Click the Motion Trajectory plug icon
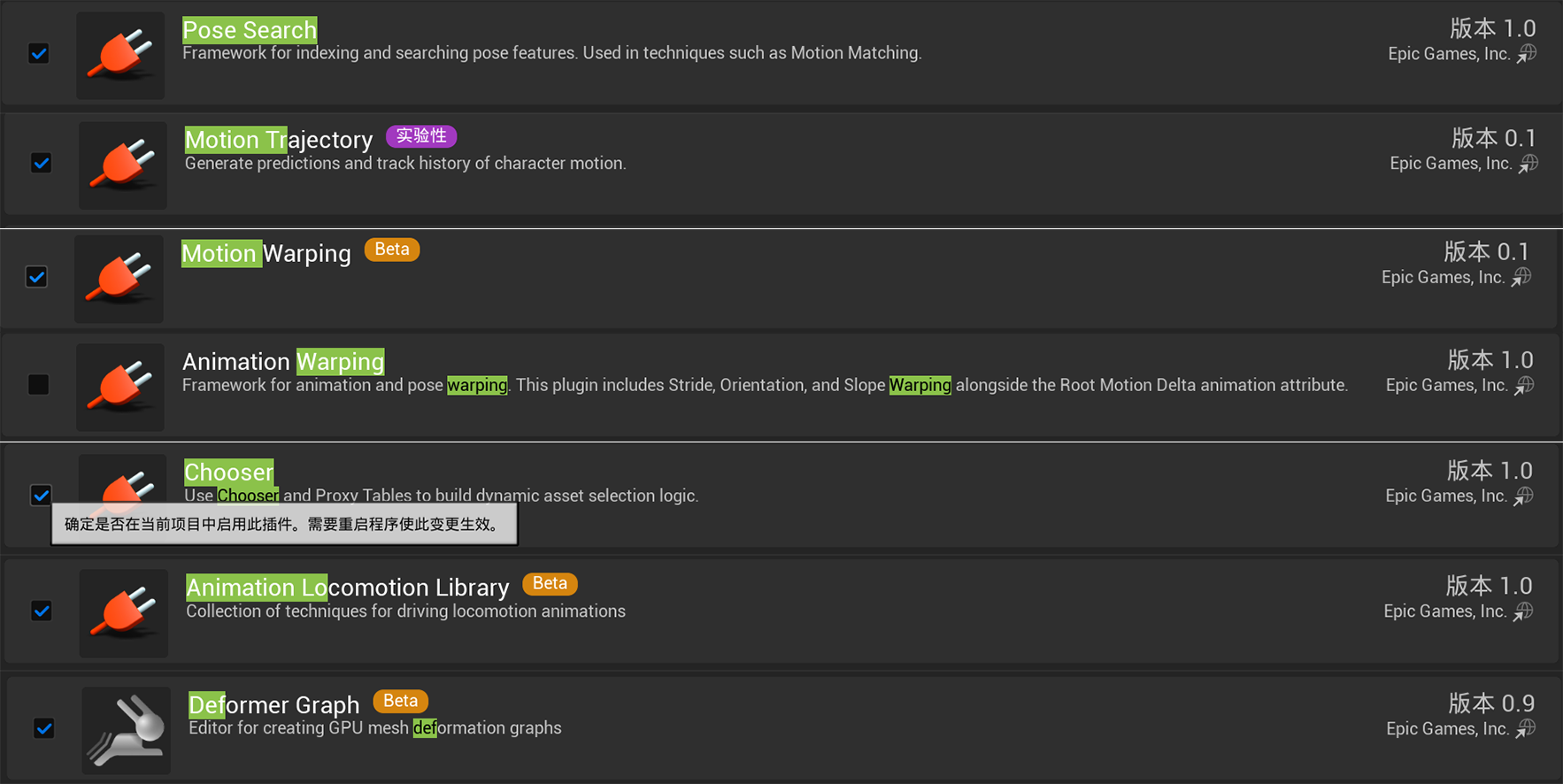Image resolution: width=1563 pixels, height=784 pixels. 123,165
